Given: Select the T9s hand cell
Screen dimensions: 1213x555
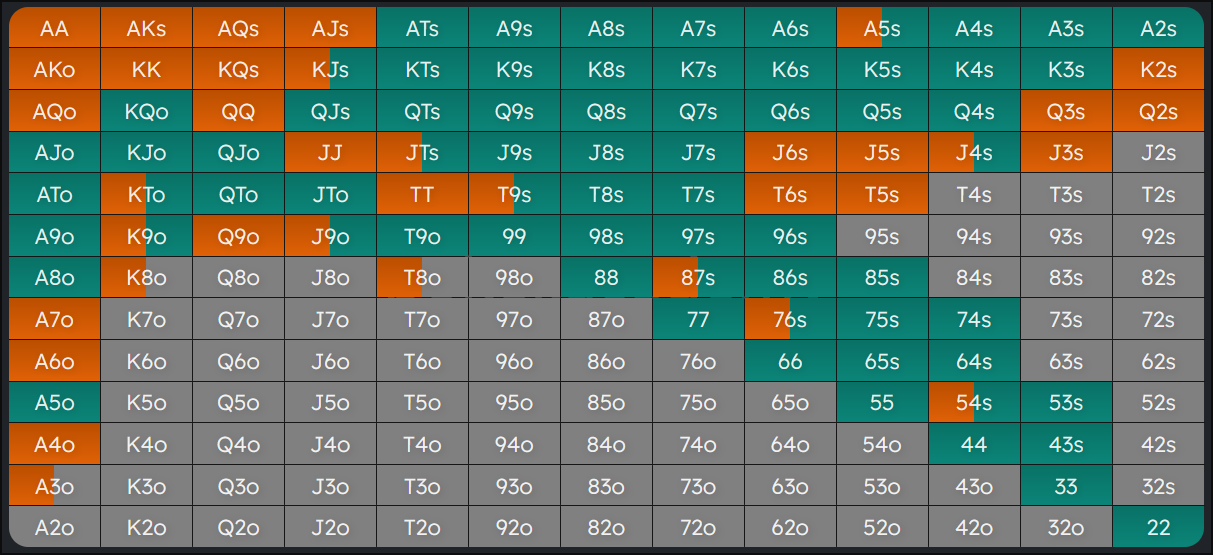Looking at the screenshot, I should point(514,194).
